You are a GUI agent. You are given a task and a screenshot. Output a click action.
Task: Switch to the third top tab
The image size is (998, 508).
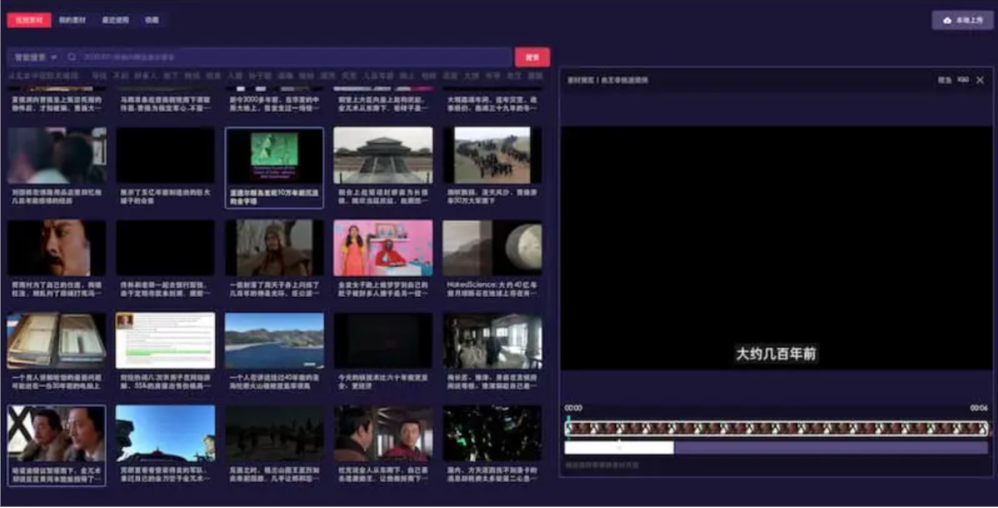click(x=115, y=20)
